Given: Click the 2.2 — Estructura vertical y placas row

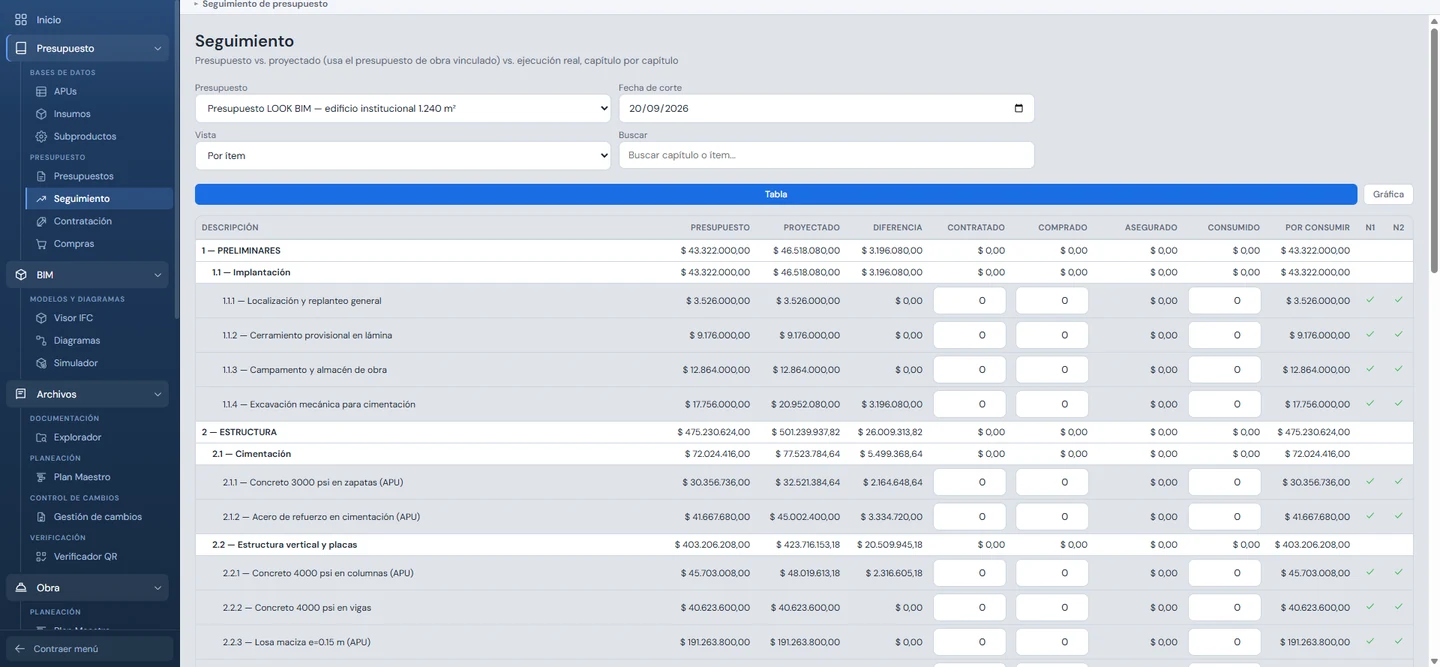Looking at the screenshot, I should 804,545.
